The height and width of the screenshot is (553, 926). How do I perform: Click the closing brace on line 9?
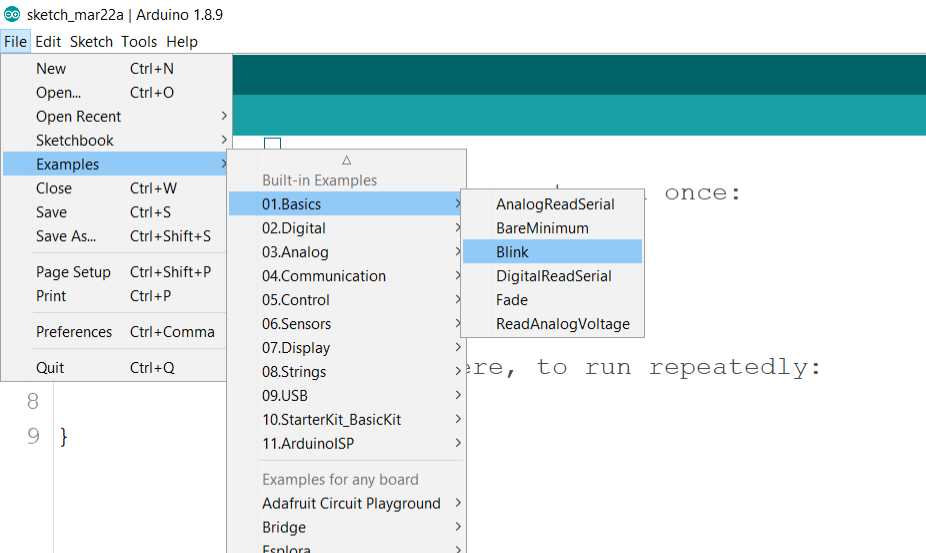[64, 437]
